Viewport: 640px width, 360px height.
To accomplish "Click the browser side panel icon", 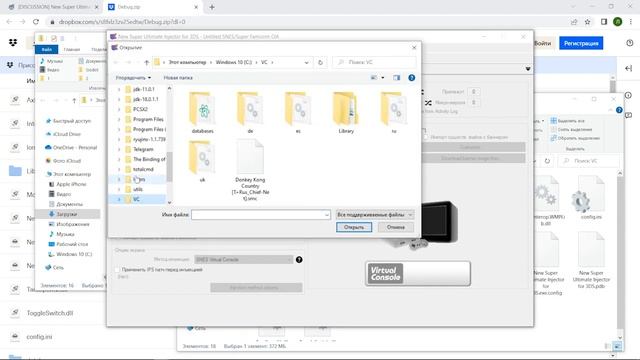I will click(604, 22).
